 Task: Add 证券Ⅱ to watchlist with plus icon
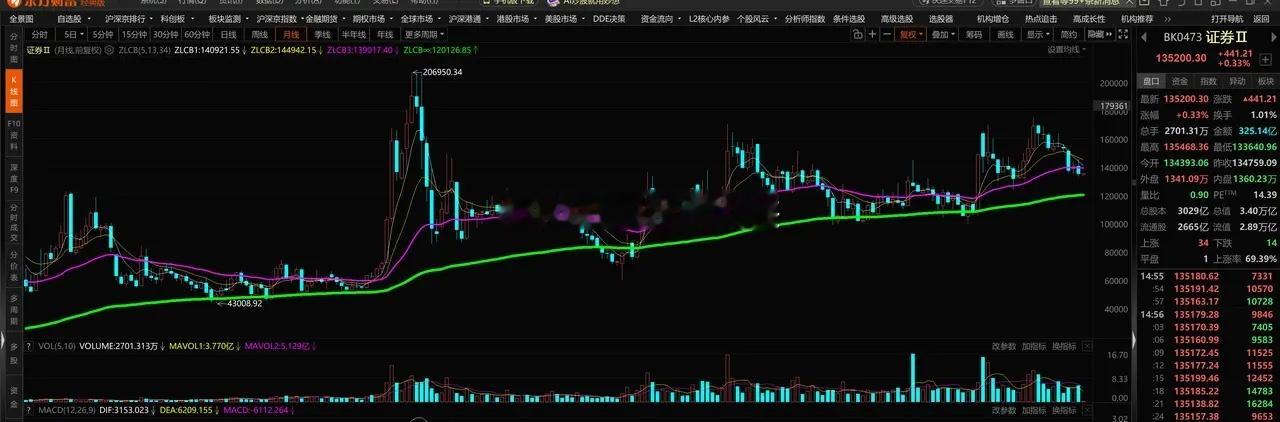1266,60
